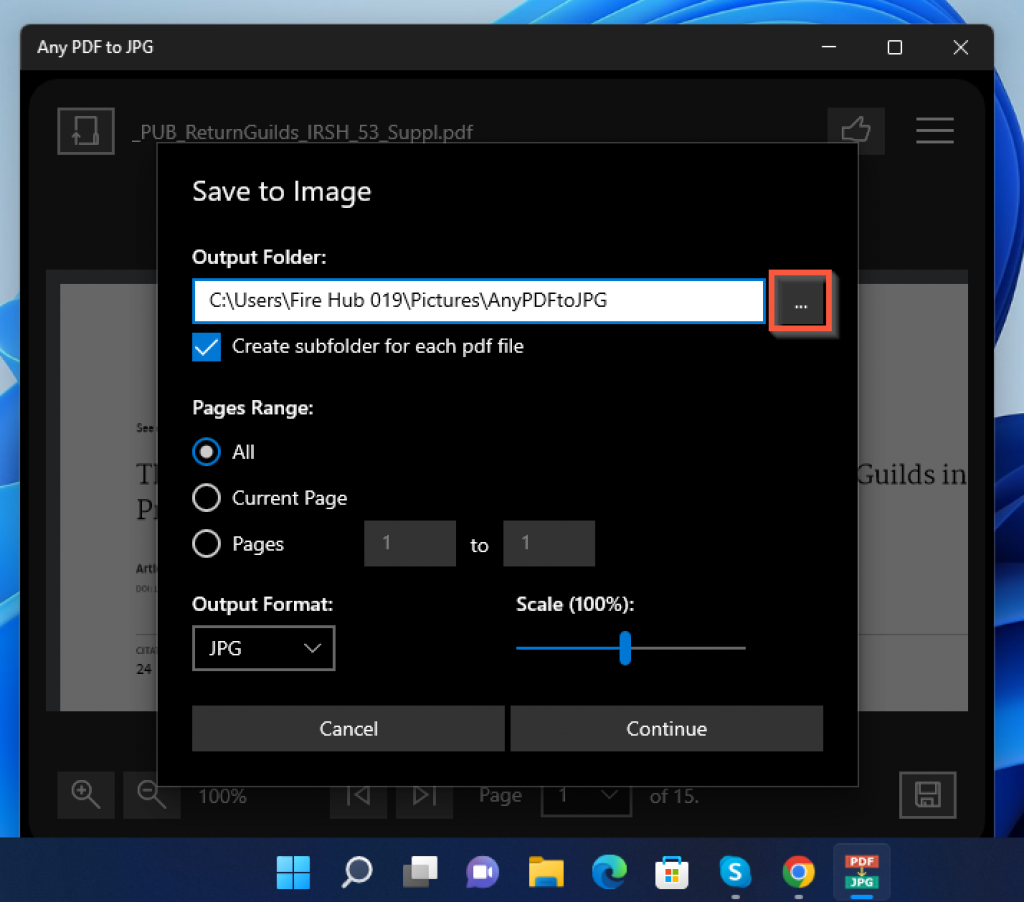The height and width of the screenshot is (902, 1024).
Task: Open the JPG Output Format dropdown
Action: (264, 648)
